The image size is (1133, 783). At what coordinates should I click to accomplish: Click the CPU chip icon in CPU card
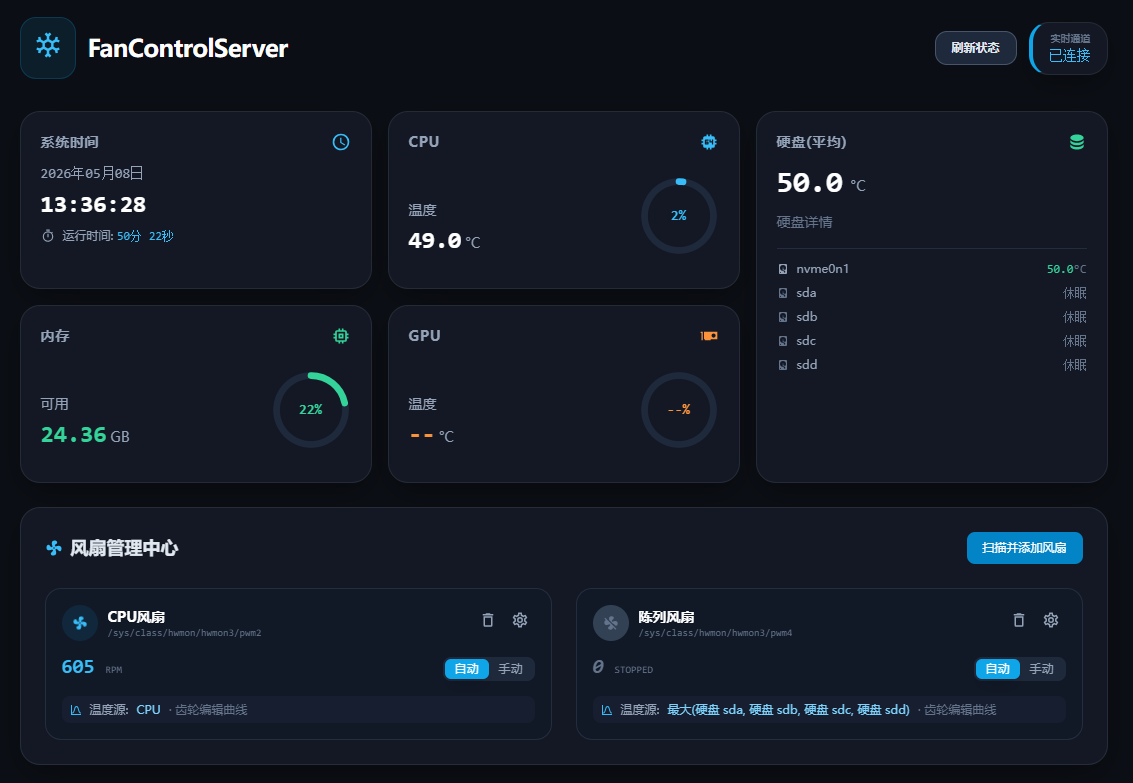click(709, 142)
